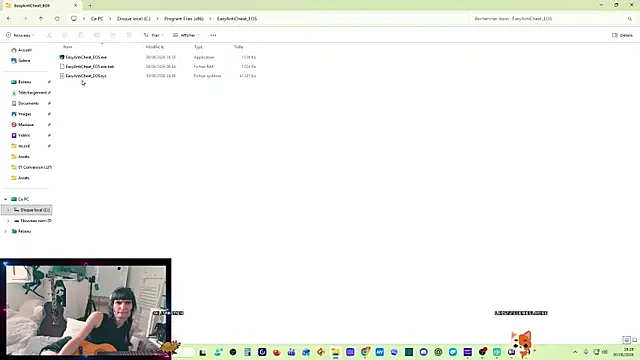The height and width of the screenshot is (360, 640).
Task: Go back with the Back arrow
Action: pyautogui.click(x=9, y=18)
